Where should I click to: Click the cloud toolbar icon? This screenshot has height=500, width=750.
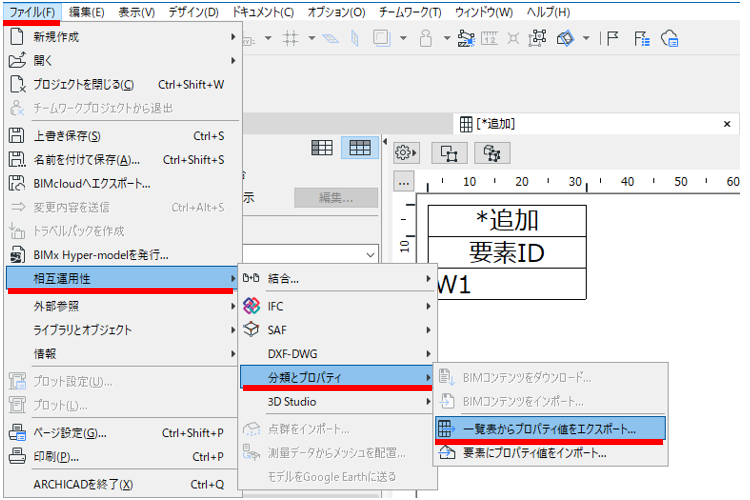pyautogui.click(x=670, y=38)
